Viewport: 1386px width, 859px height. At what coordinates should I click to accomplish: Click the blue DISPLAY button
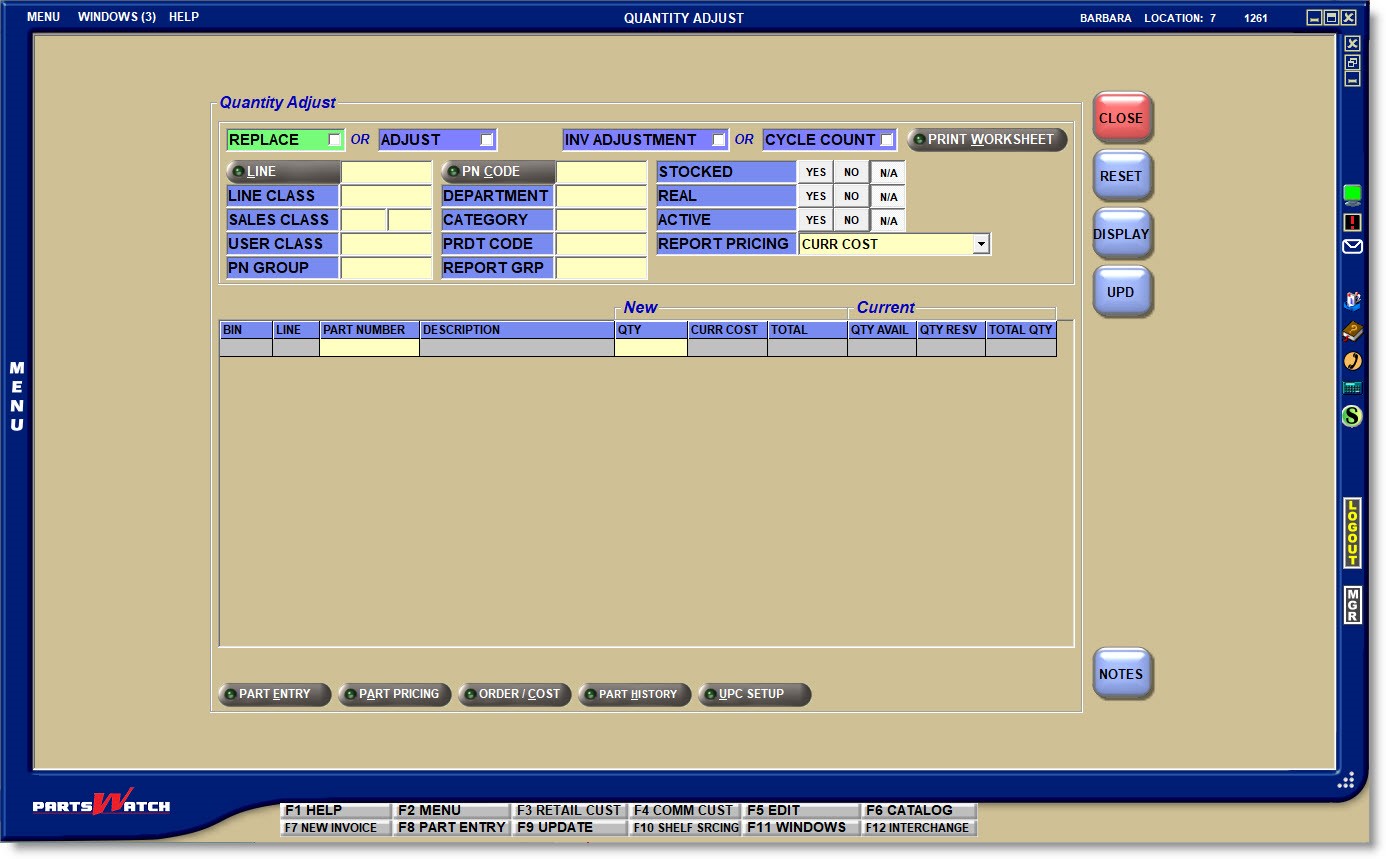pyautogui.click(x=1121, y=234)
